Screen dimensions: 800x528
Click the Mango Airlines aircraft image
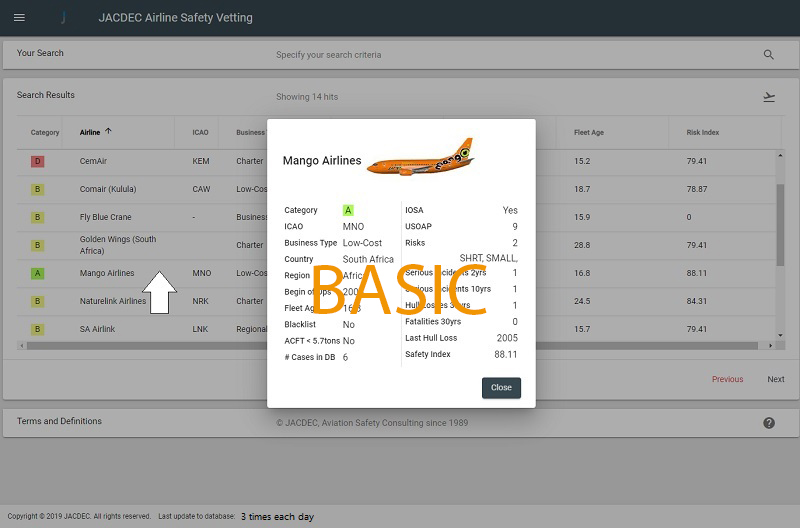pyautogui.click(x=421, y=157)
